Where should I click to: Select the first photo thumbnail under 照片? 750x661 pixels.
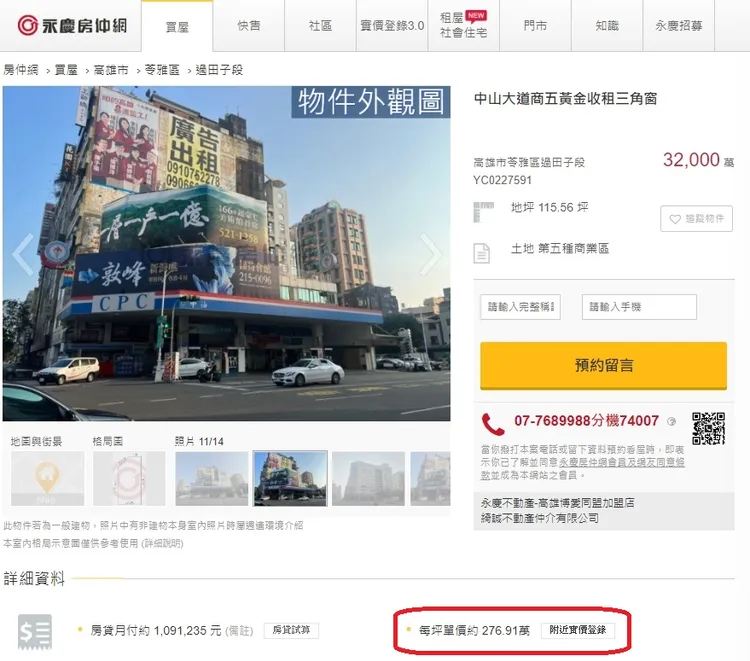(x=212, y=478)
